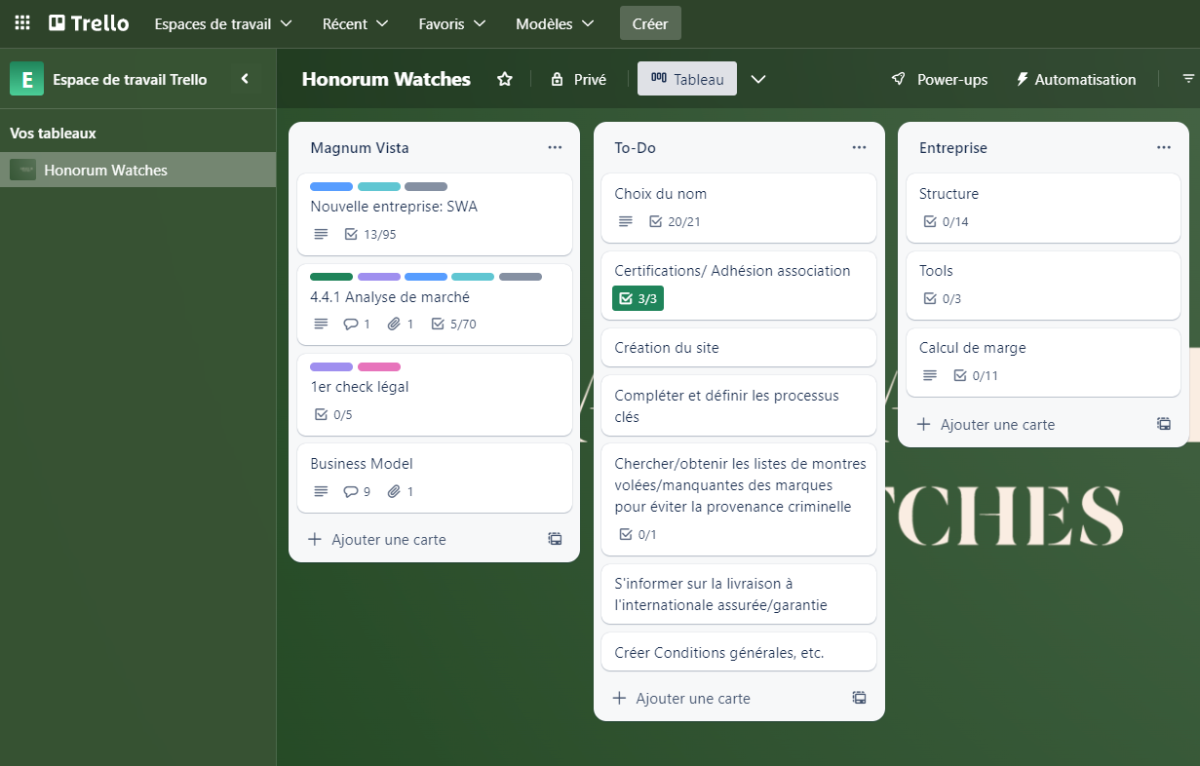Switch to the Tableau view

(687, 79)
